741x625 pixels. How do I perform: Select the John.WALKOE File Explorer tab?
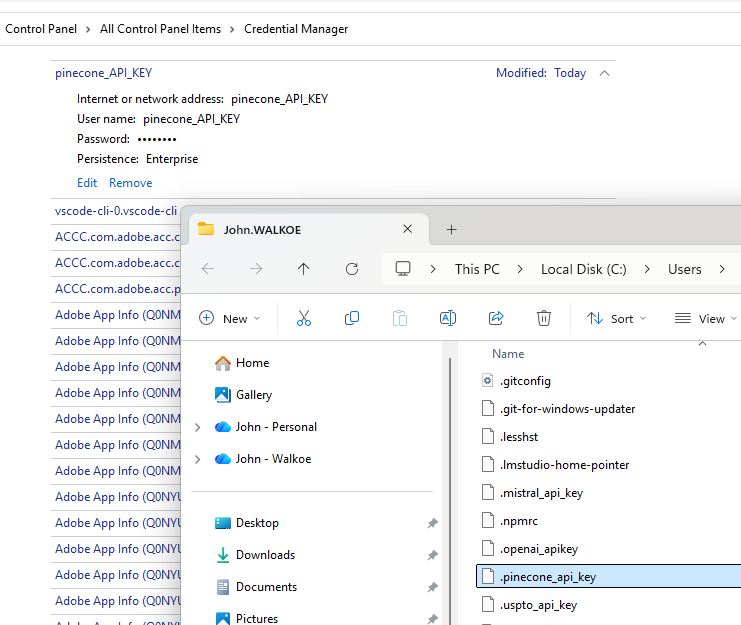[x=307, y=230]
